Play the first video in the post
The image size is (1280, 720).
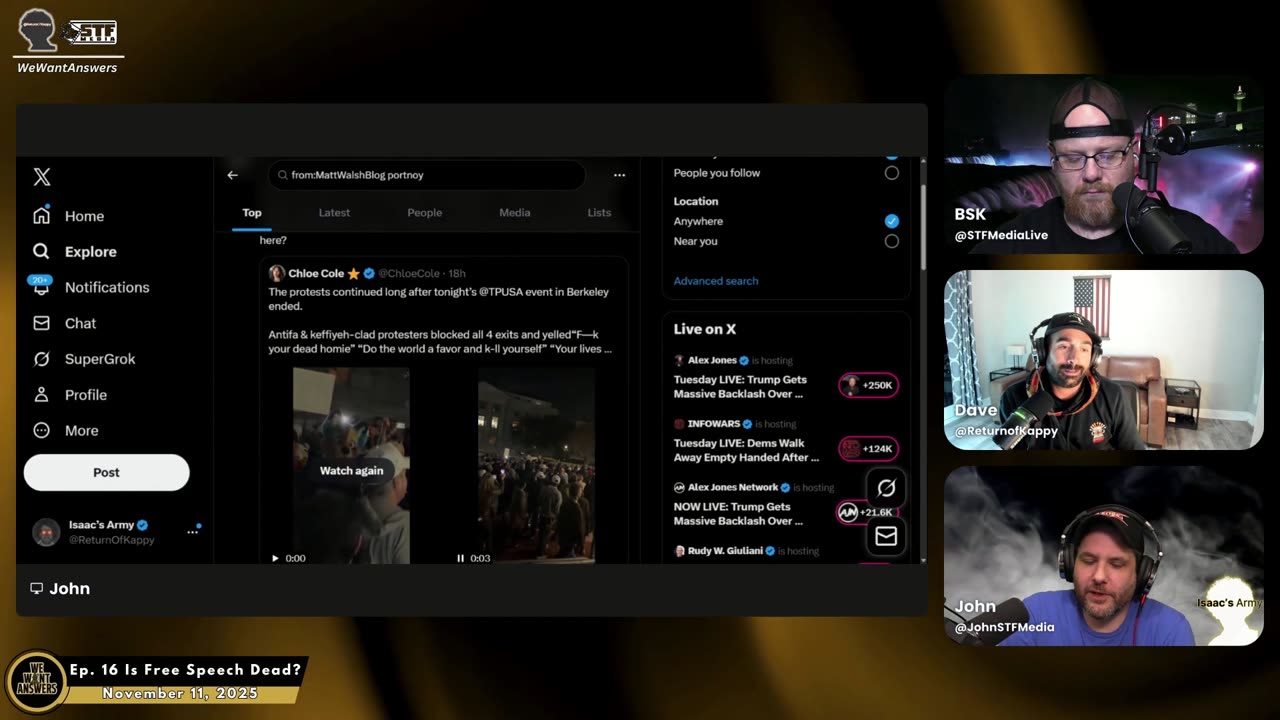[x=275, y=558]
